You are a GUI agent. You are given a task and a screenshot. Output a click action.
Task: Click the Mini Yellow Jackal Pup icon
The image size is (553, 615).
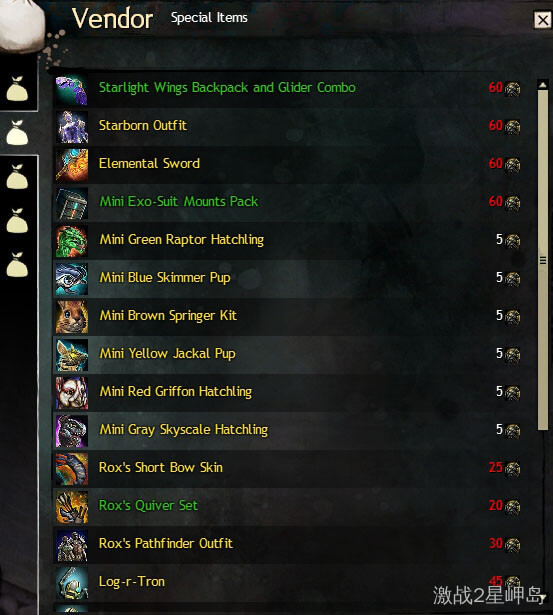tap(72, 355)
